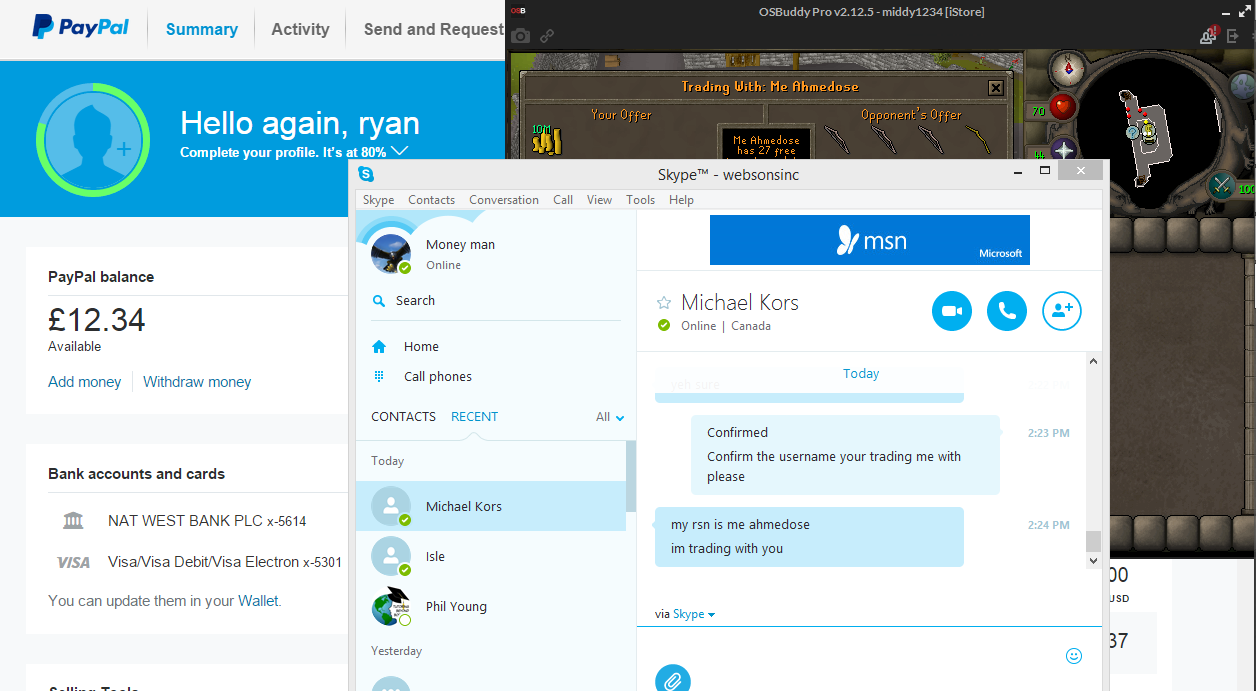Click the chat scrollbar up arrow
Viewport: 1256px width, 691px height.
point(1093,360)
